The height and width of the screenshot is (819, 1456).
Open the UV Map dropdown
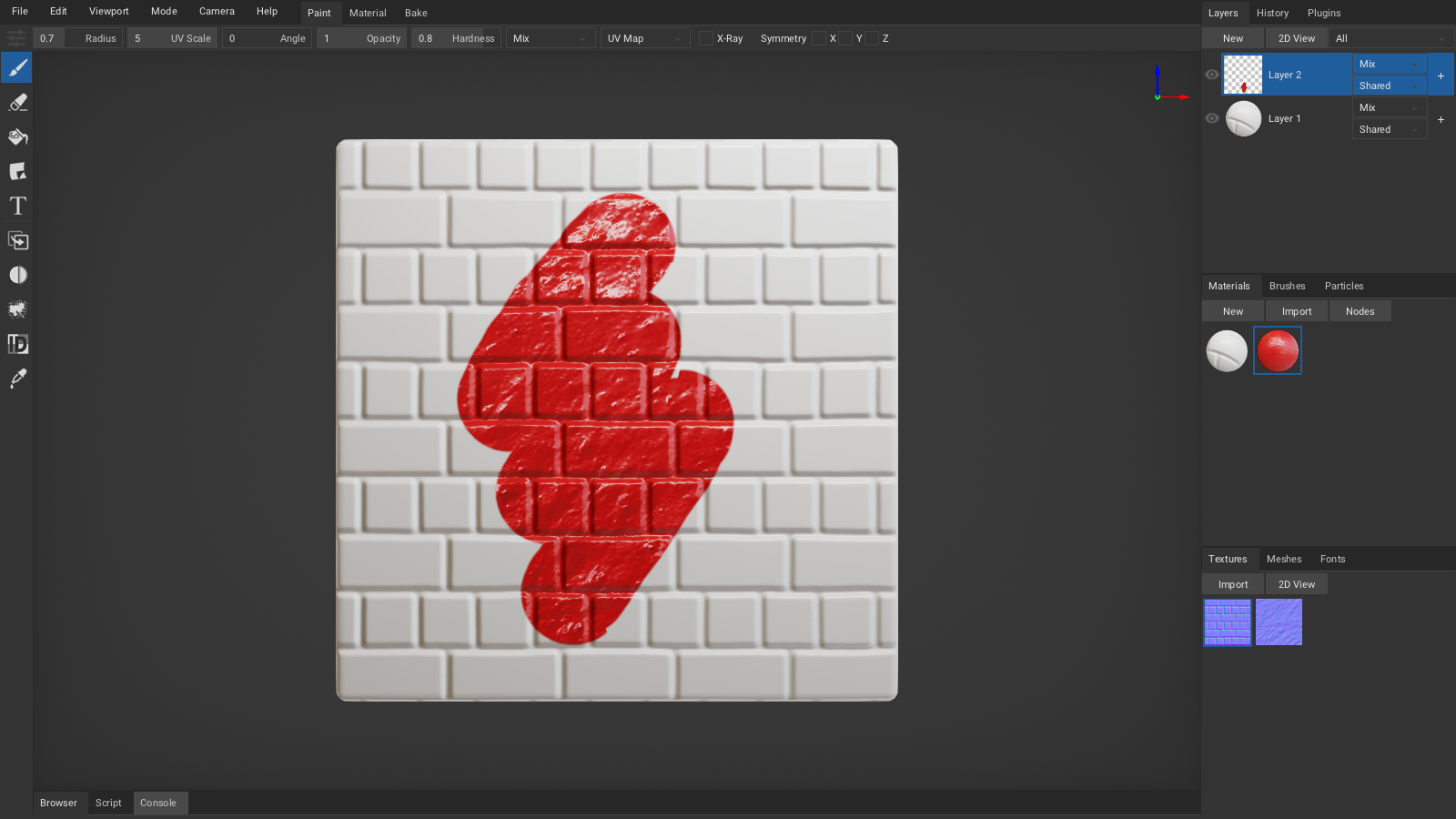coord(645,38)
